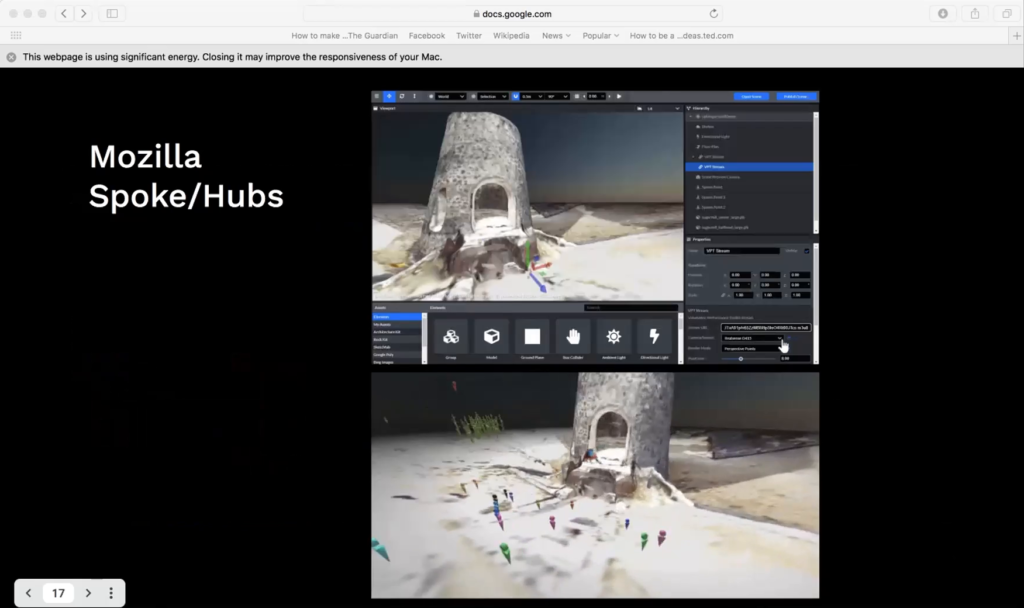Image resolution: width=1024 pixels, height=608 pixels.
Task: Add a new Safari tab with plus
Action: (x=1016, y=36)
